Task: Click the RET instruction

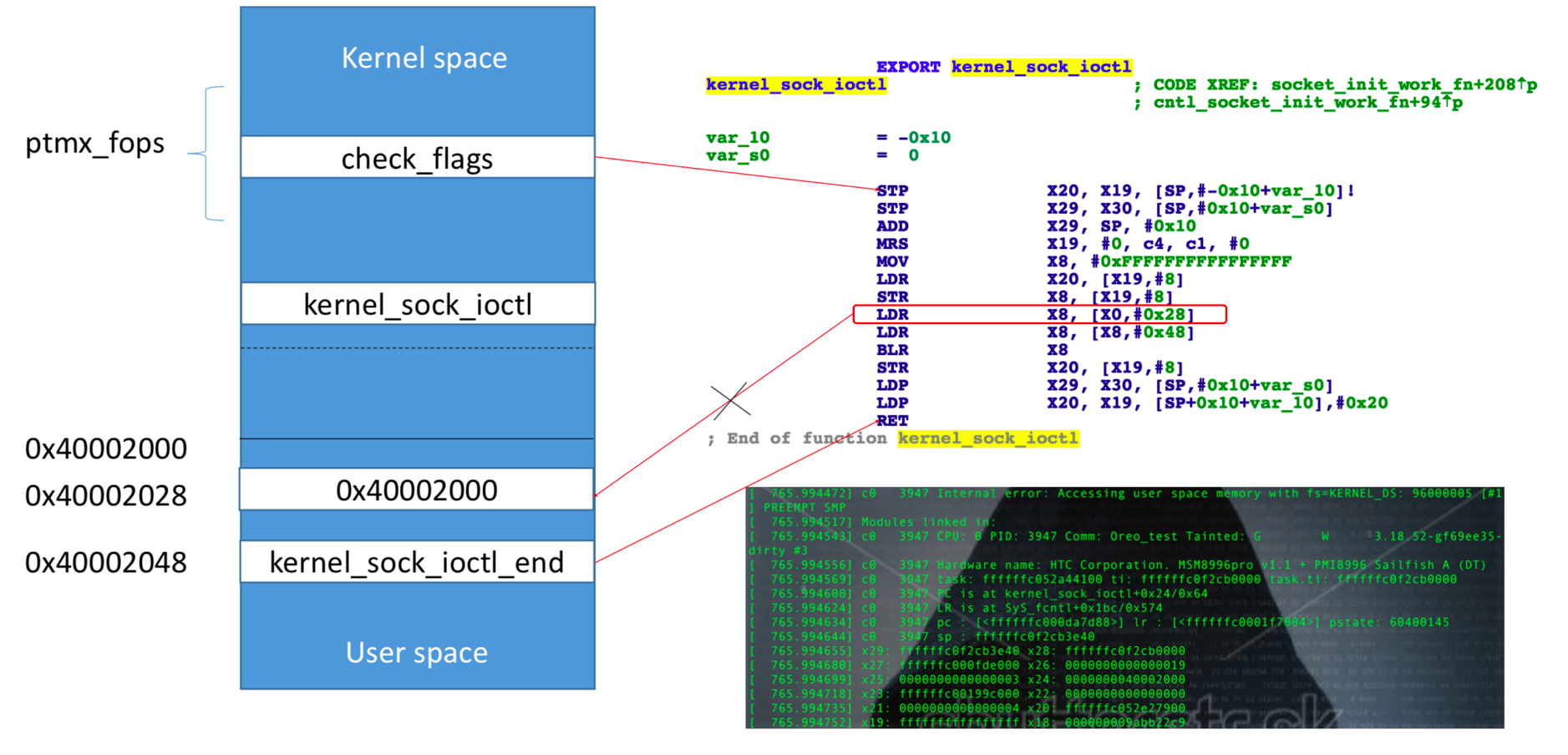Action: point(892,420)
